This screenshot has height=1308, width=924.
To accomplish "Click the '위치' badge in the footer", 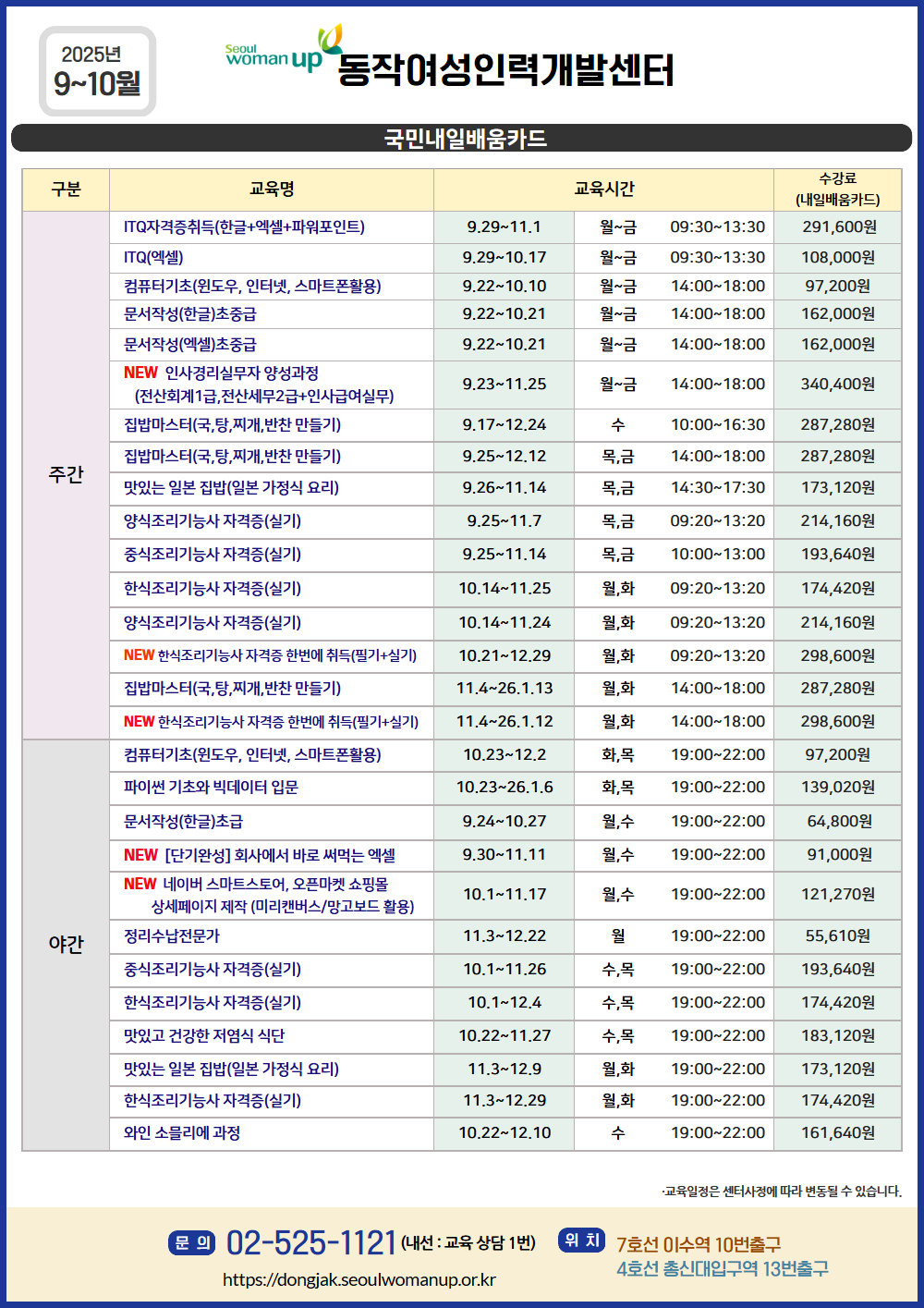I will (582, 1241).
